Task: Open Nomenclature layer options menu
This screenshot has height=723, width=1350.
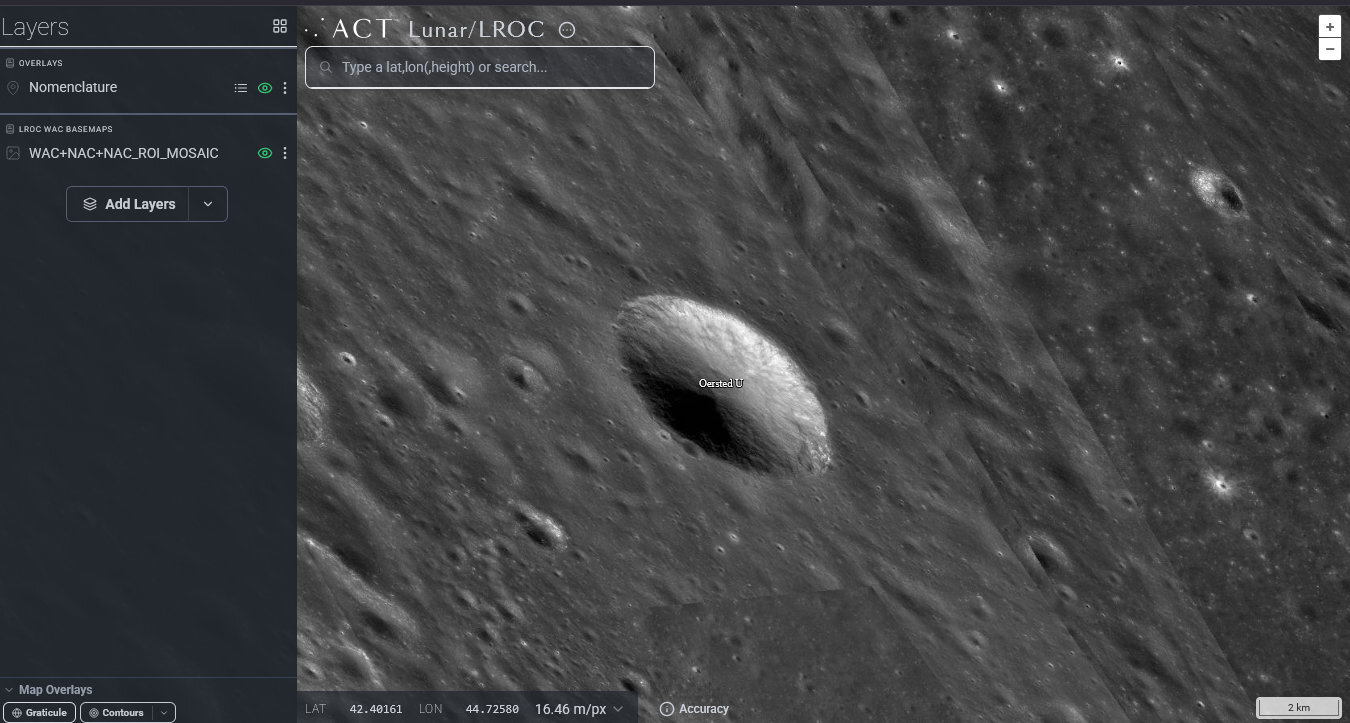Action: pyautogui.click(x=285, y=88)
